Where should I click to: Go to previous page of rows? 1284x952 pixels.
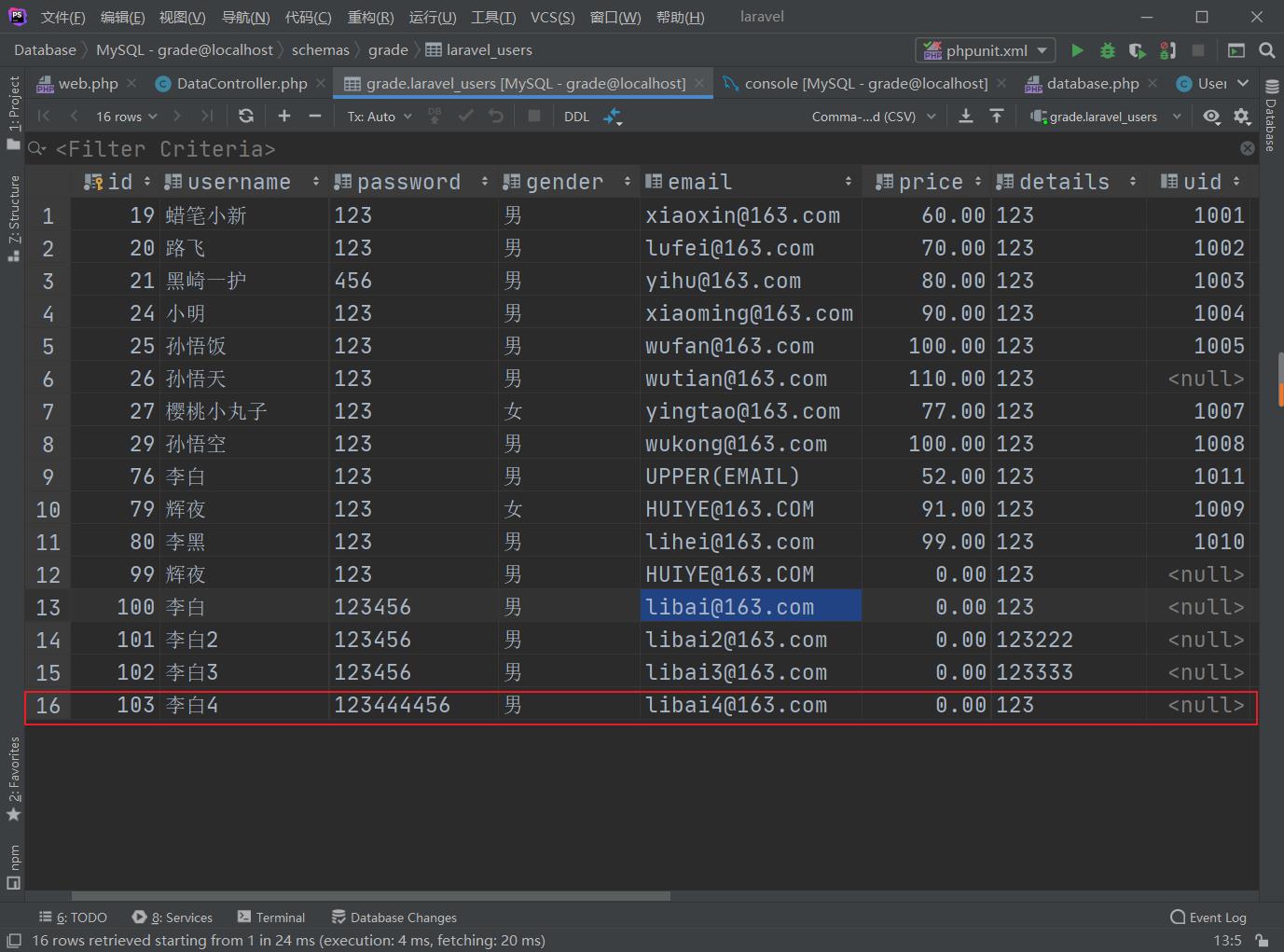tap(74, 116)
